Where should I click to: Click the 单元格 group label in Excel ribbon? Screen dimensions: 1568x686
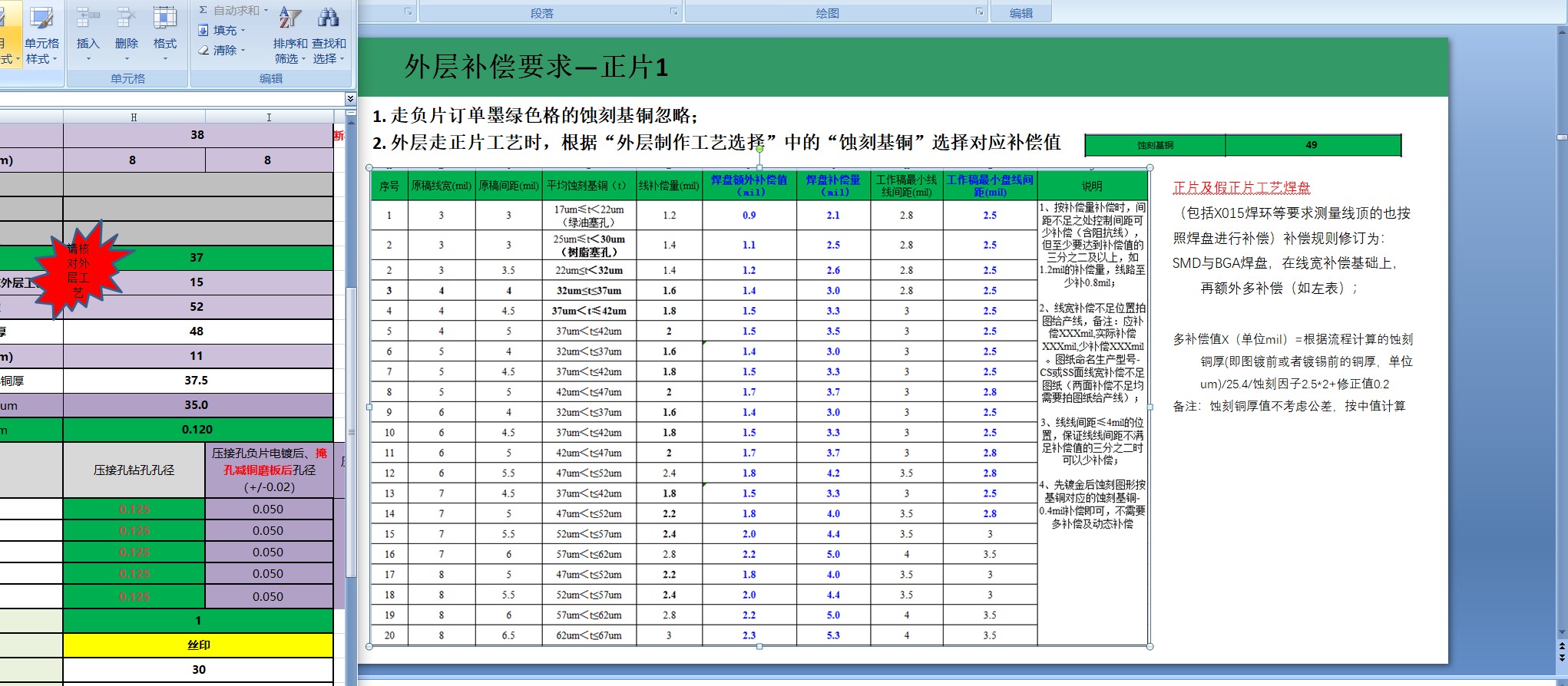127,78
